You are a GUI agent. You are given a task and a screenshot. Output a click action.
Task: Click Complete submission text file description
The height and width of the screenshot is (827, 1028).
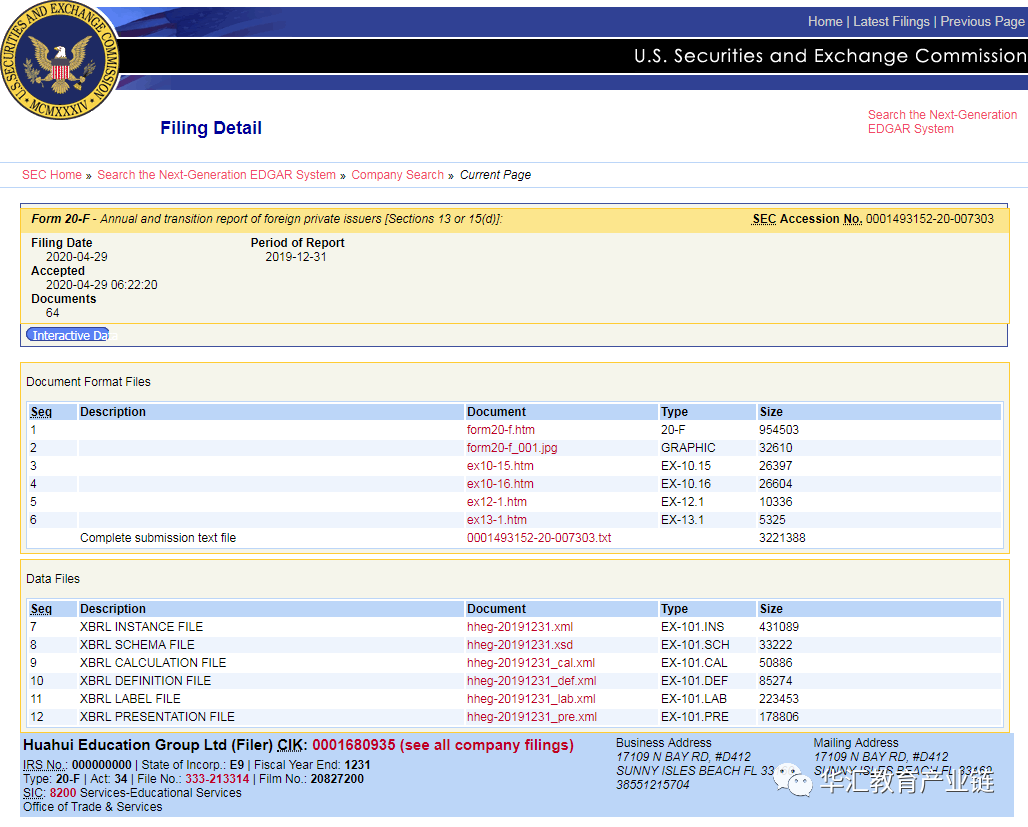[x=158, y=538]
